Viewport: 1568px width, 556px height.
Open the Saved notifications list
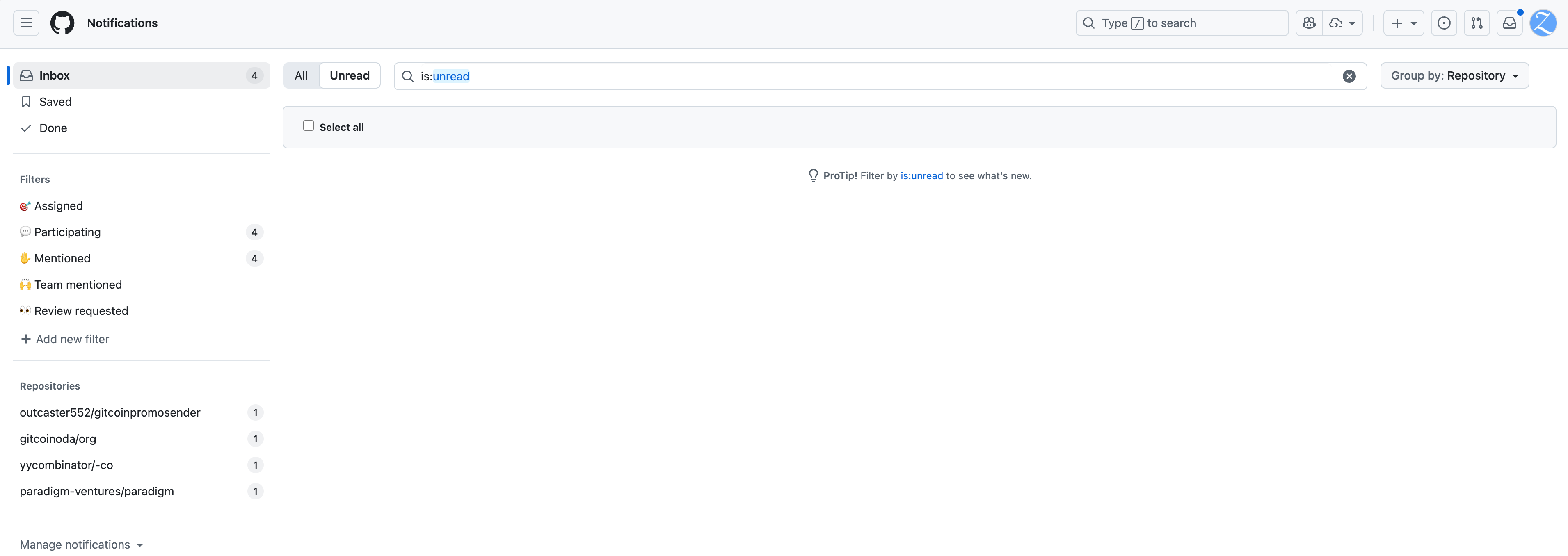(55, 102)
